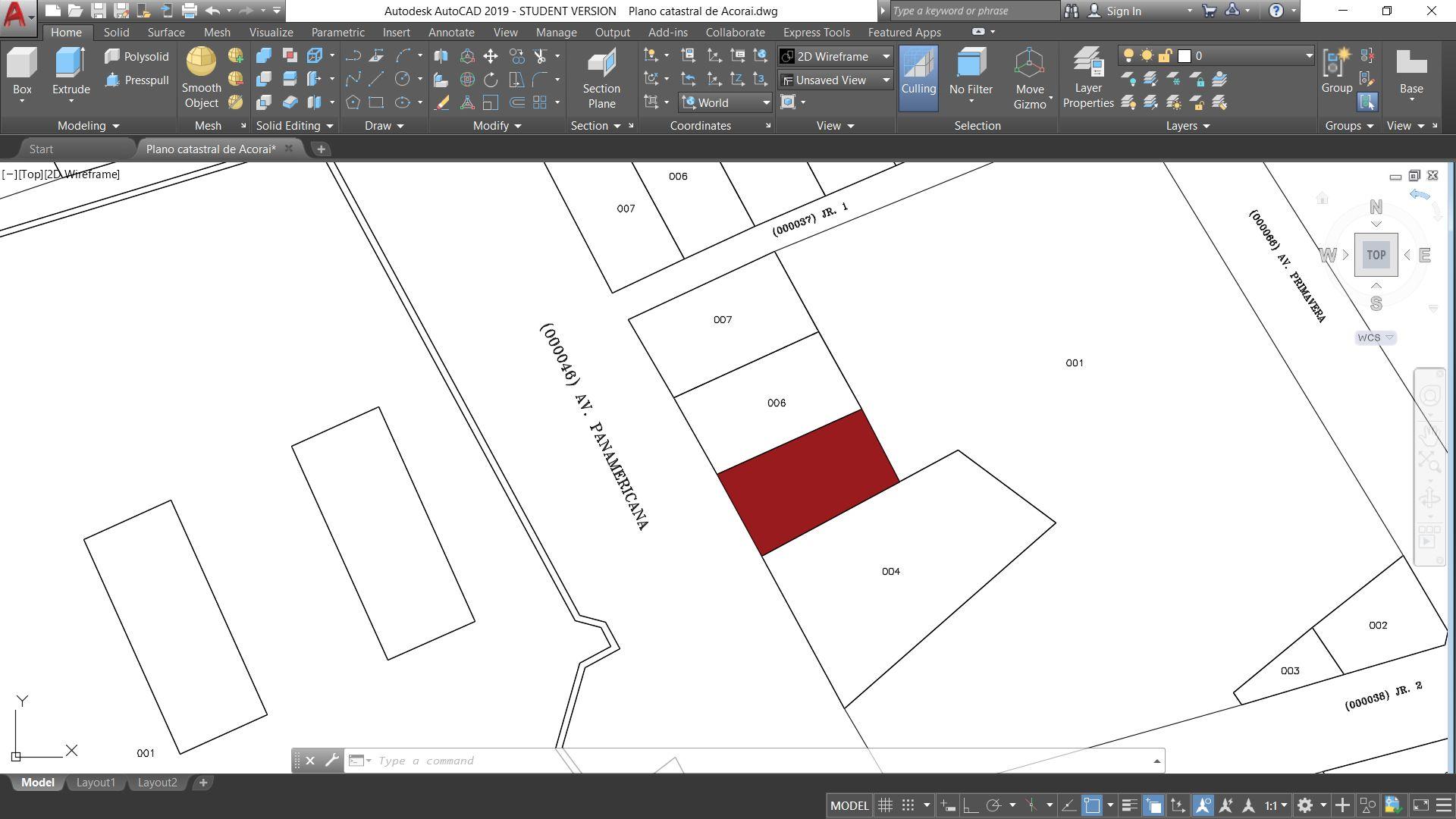Open the Section Plane tool
This screenshot has width=1456, height=819.
601,78
